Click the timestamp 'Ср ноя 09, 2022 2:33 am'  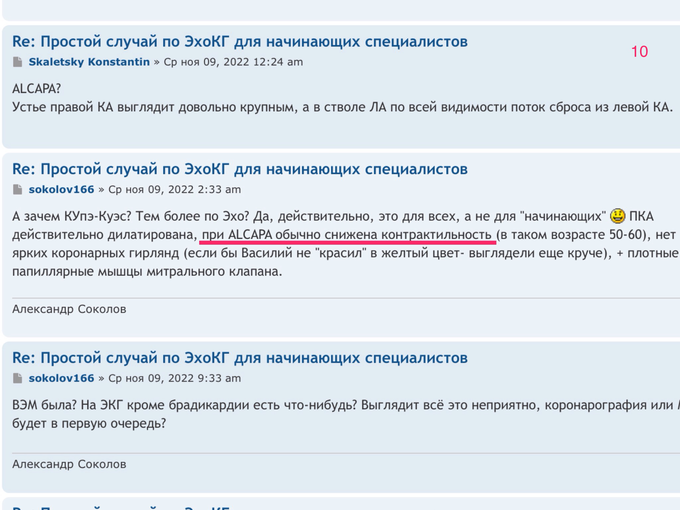click(174, 190)
